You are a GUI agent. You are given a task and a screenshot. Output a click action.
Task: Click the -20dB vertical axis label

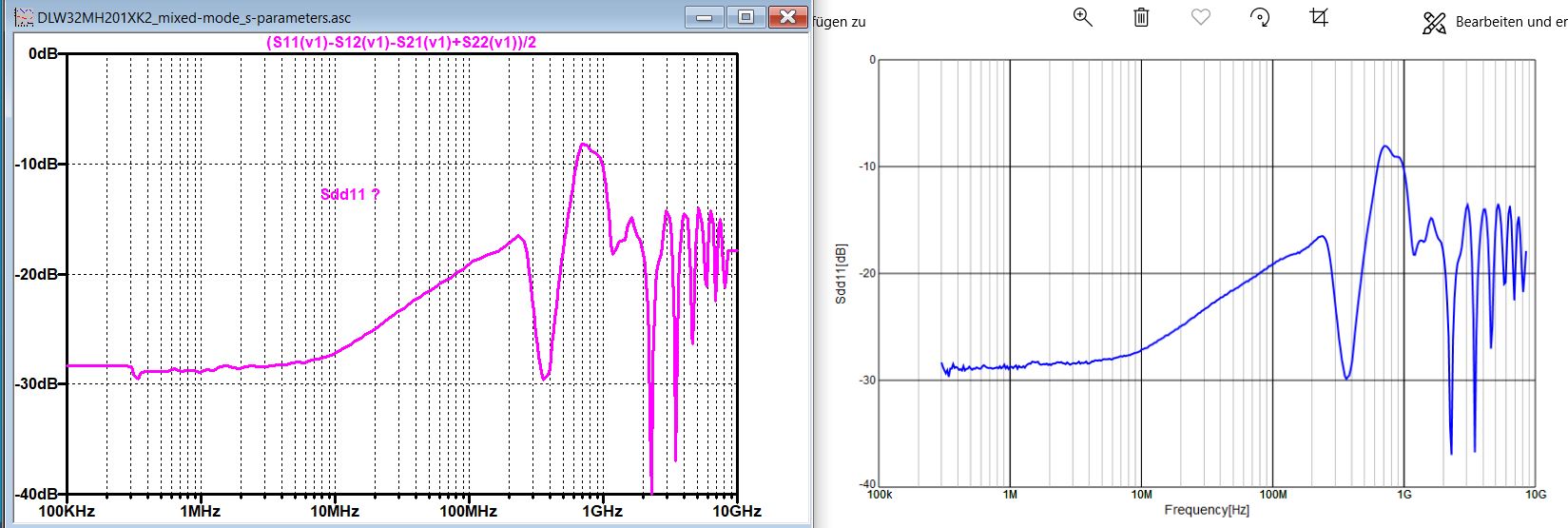(x=38, y=274)
